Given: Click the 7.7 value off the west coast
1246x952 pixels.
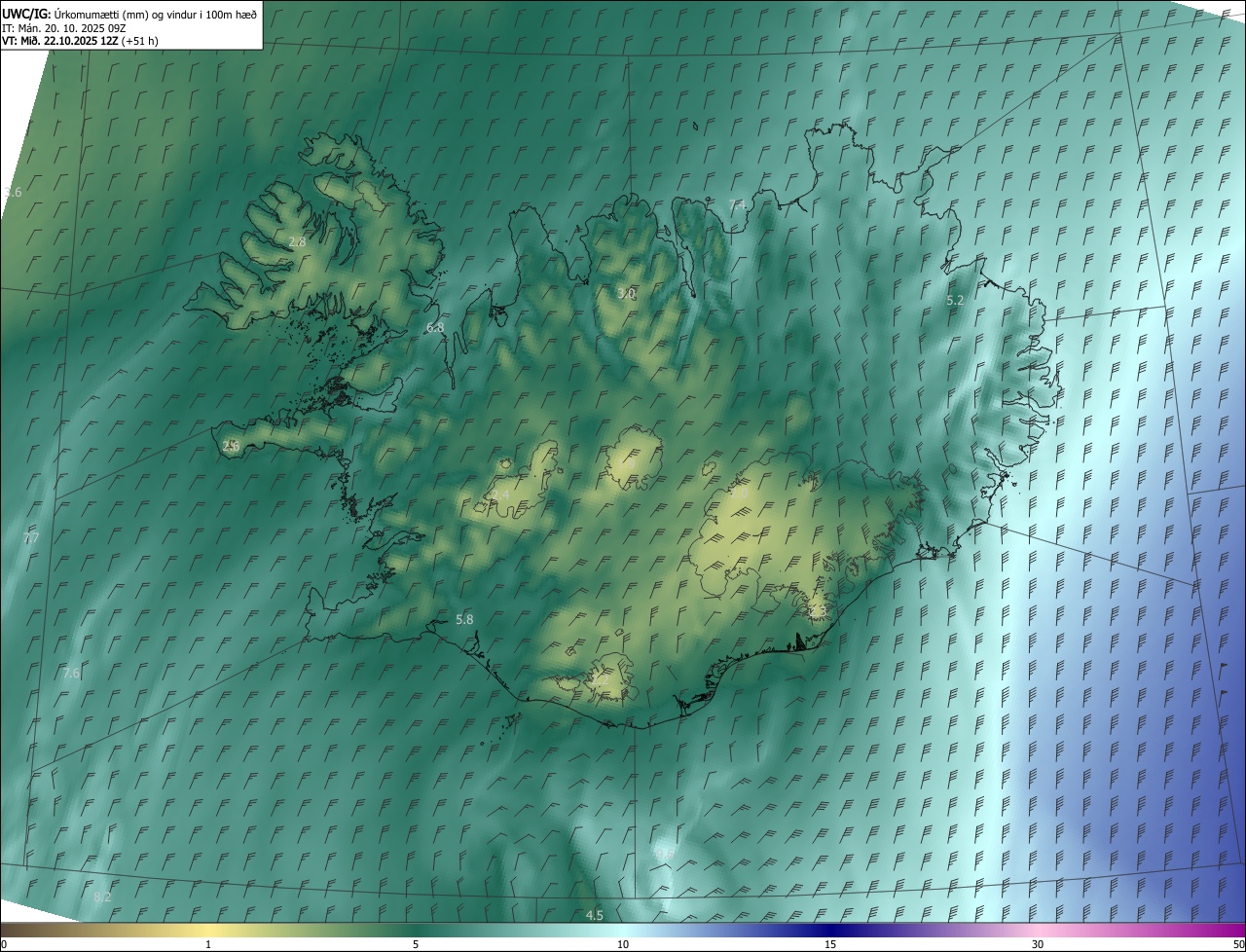Looking at the screenshot, I should click(31, 538).
